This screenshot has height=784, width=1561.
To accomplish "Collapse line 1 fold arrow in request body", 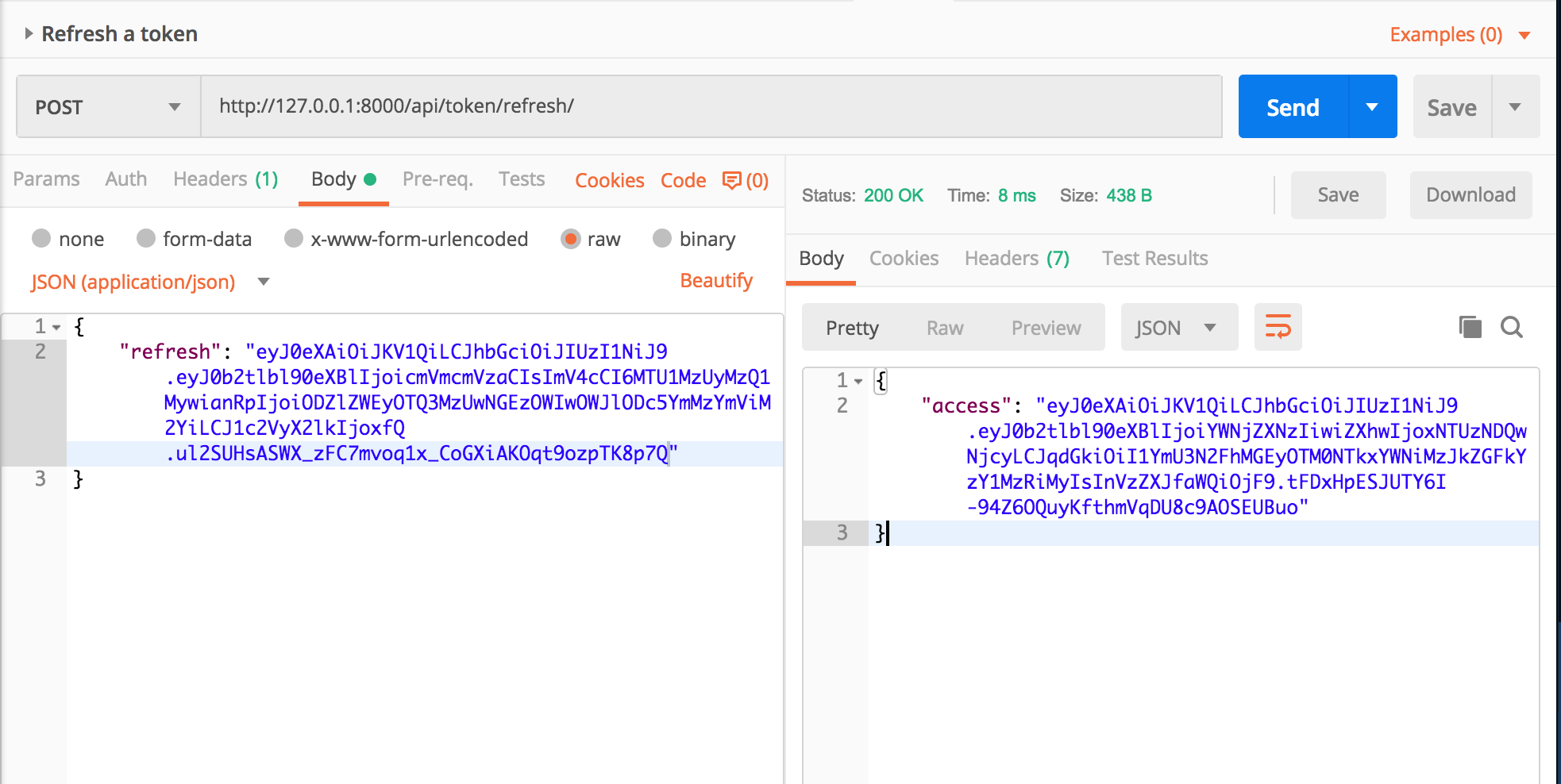I will click(x=57, y=327).
